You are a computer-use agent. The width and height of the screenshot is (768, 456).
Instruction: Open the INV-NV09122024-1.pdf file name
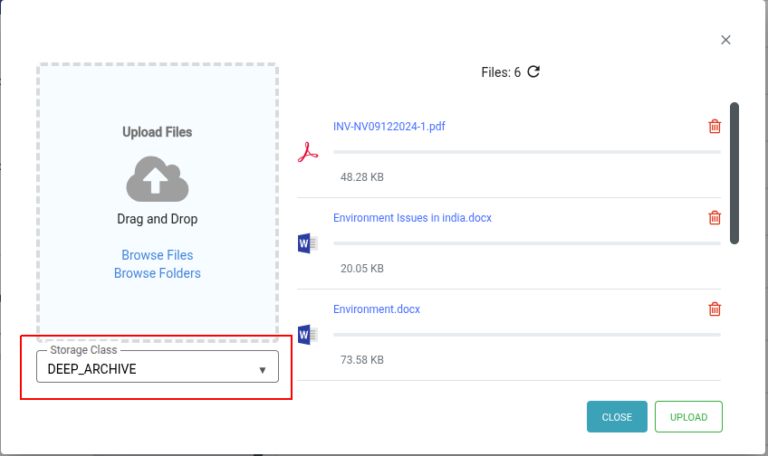click(389, 126)
